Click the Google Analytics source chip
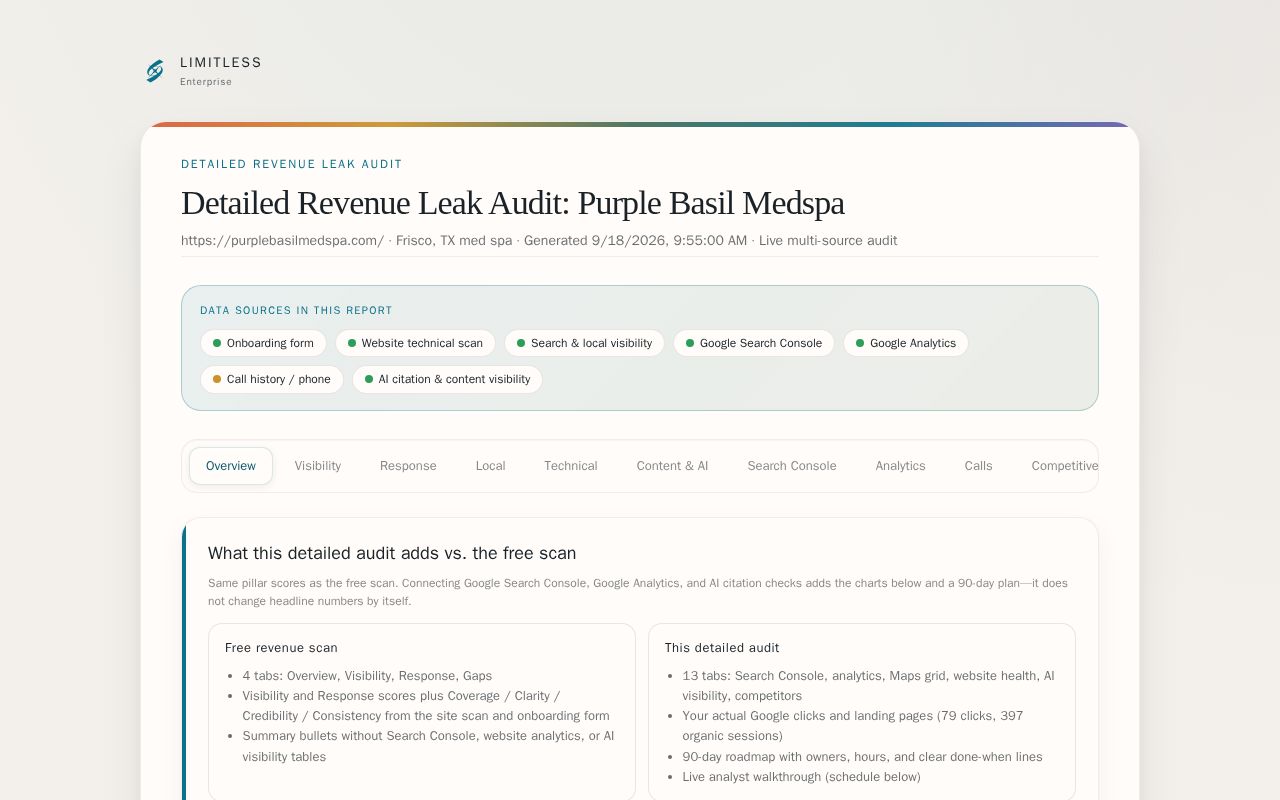This screenshot has height=800, width=1280. [906, 343]
